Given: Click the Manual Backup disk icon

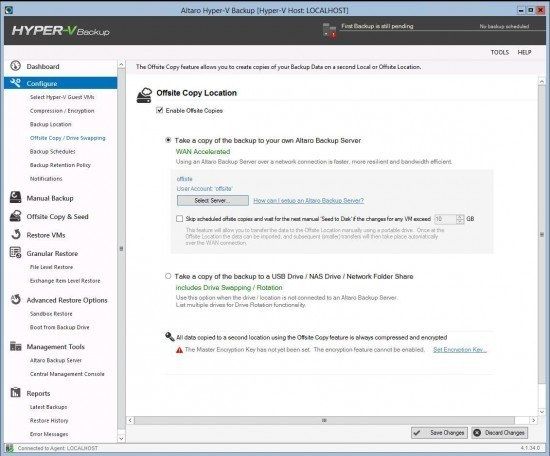Looking at the screenshot, I should pyautogui.click(x=15, y=197).
